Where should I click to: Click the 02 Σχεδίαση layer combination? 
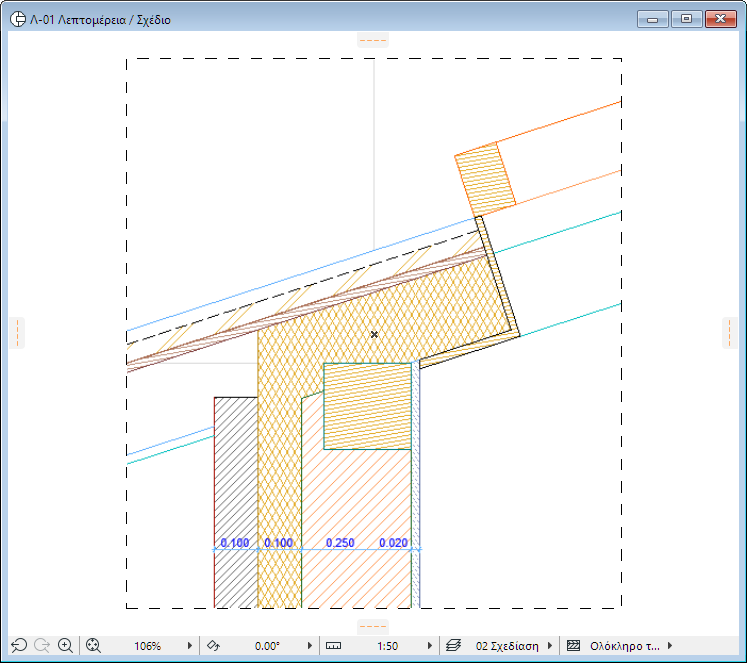pos(507,646)
